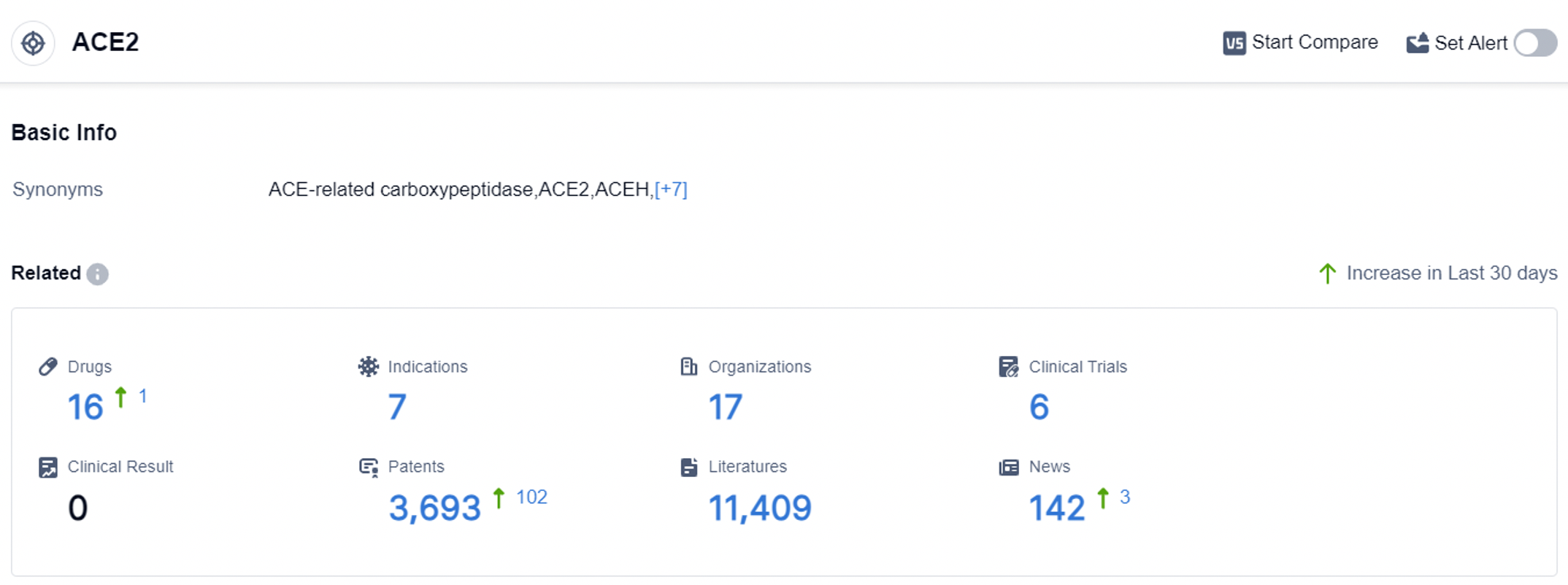Click the ACE2 target crosshair icon
Screen dimensions: 1568x585
click(x=33, y=44)
